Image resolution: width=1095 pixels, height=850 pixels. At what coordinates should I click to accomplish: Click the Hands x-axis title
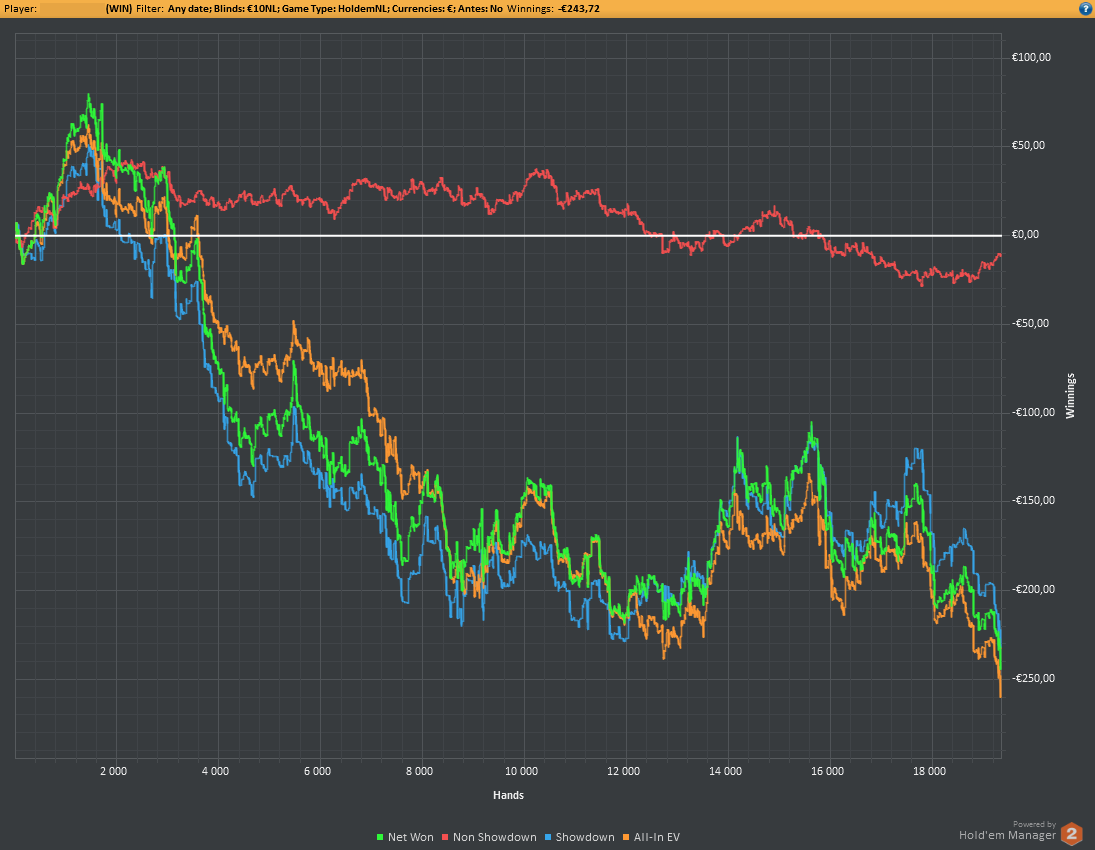pos(508,795)
